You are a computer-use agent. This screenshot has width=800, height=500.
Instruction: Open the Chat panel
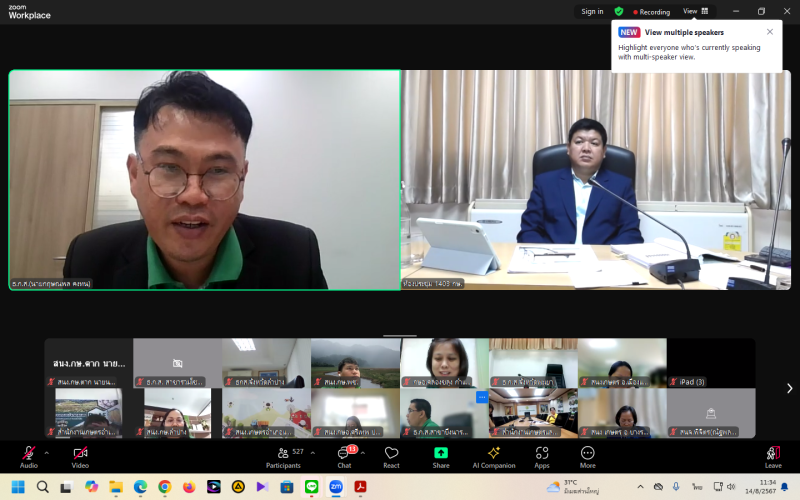[344, 454]
